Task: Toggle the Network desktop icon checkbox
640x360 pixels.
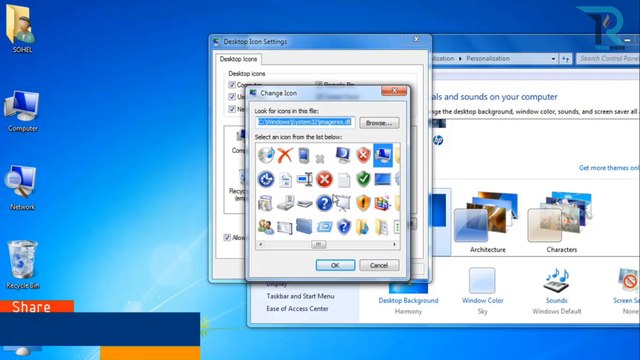Action: (232, 109)
